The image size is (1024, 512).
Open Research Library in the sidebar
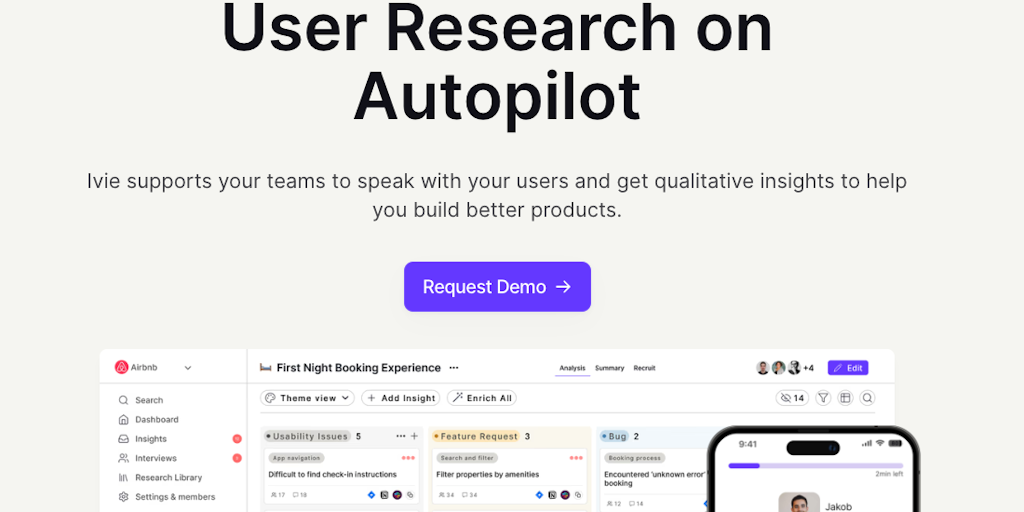[x=160, y=477]
